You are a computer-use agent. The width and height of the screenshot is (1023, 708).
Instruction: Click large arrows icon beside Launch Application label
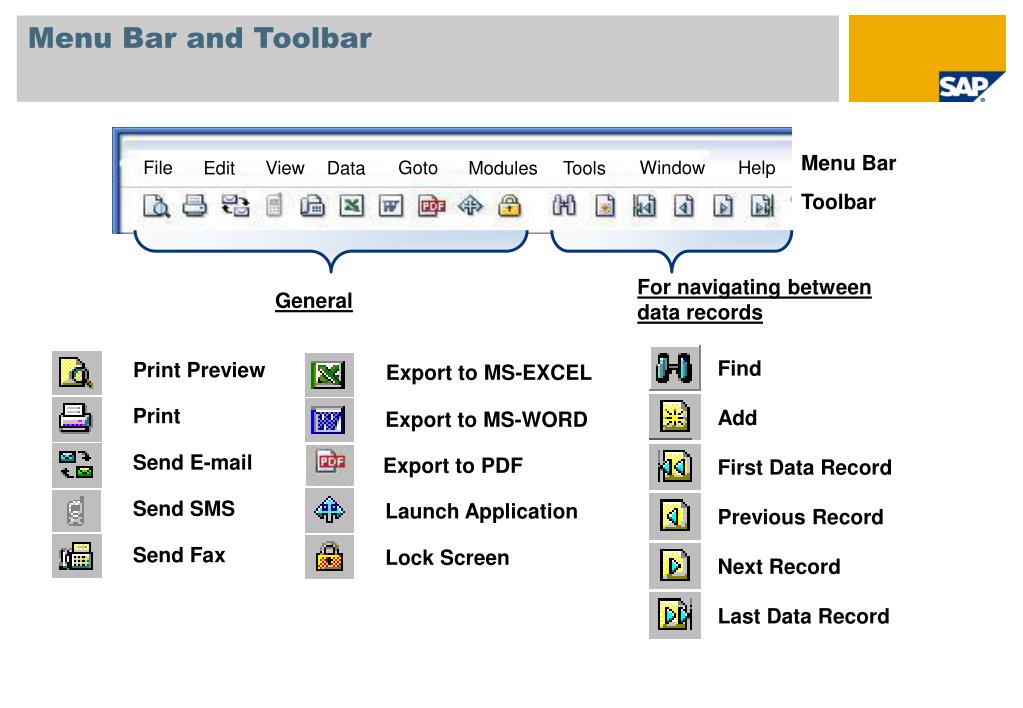329,510
